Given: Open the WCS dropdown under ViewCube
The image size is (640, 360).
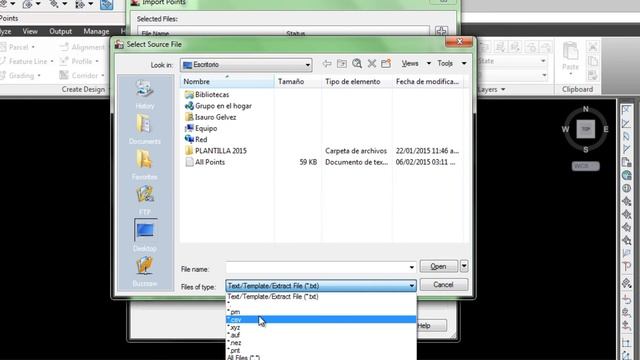Looking at the screenshot, I should coord(586,166).
